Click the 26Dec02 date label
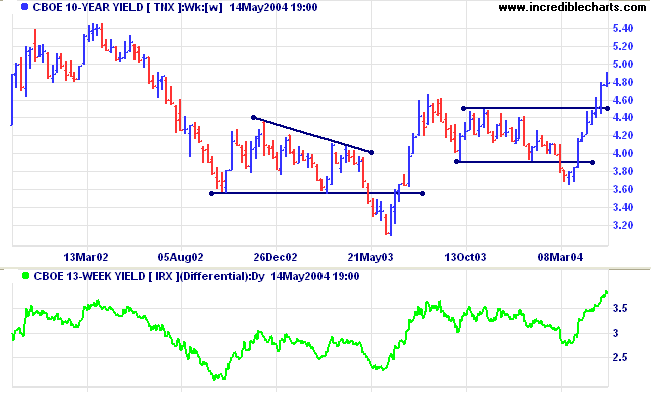Viewport: 651px width, 395px height. tap(275, 258)
